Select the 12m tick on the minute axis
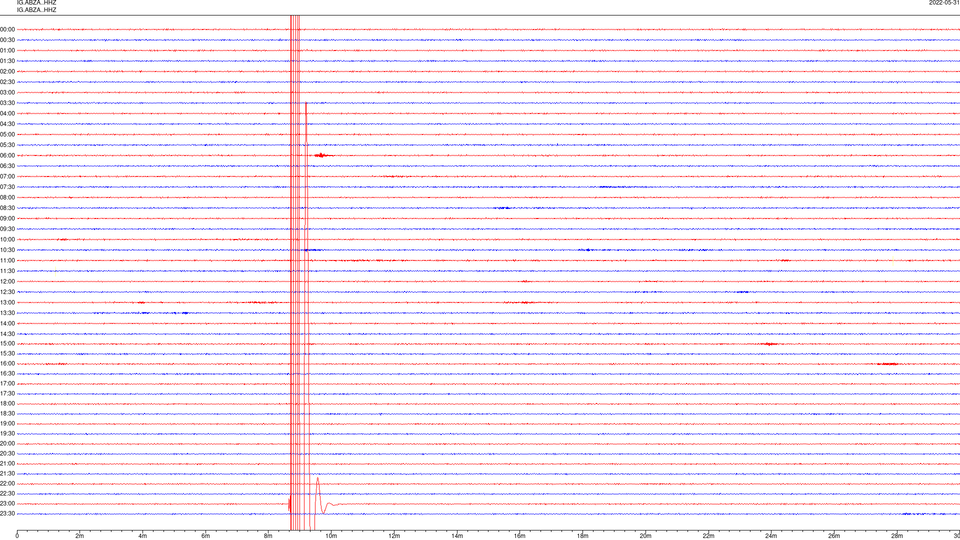Screen dimensions: 960x540 [x=394, y=536]
